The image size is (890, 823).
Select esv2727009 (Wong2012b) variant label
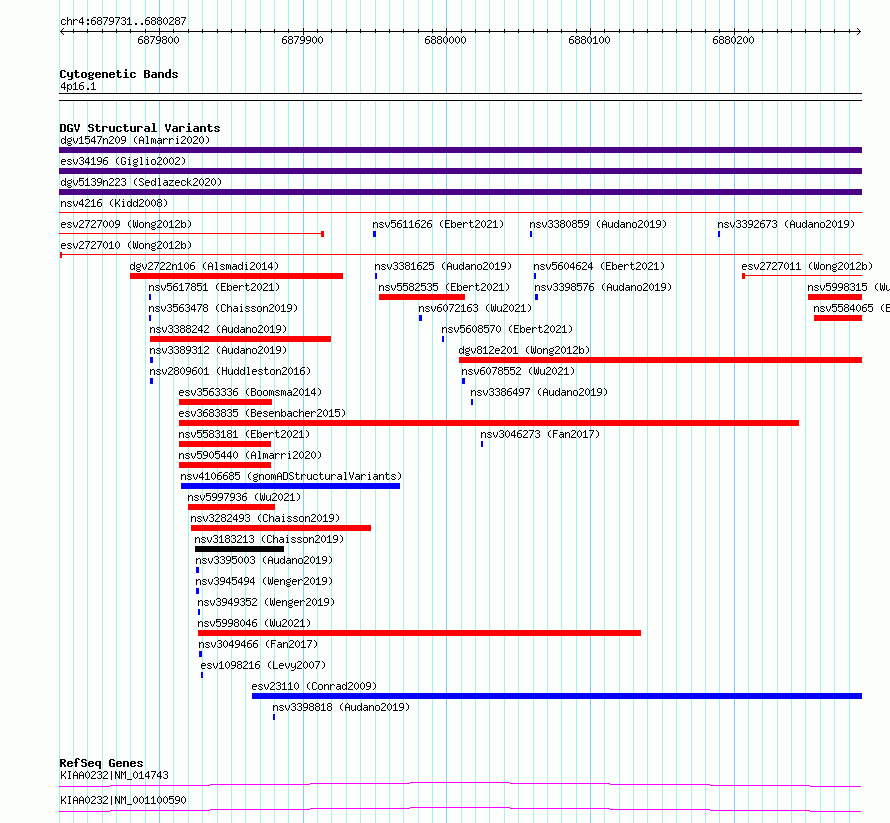(126, 224)
